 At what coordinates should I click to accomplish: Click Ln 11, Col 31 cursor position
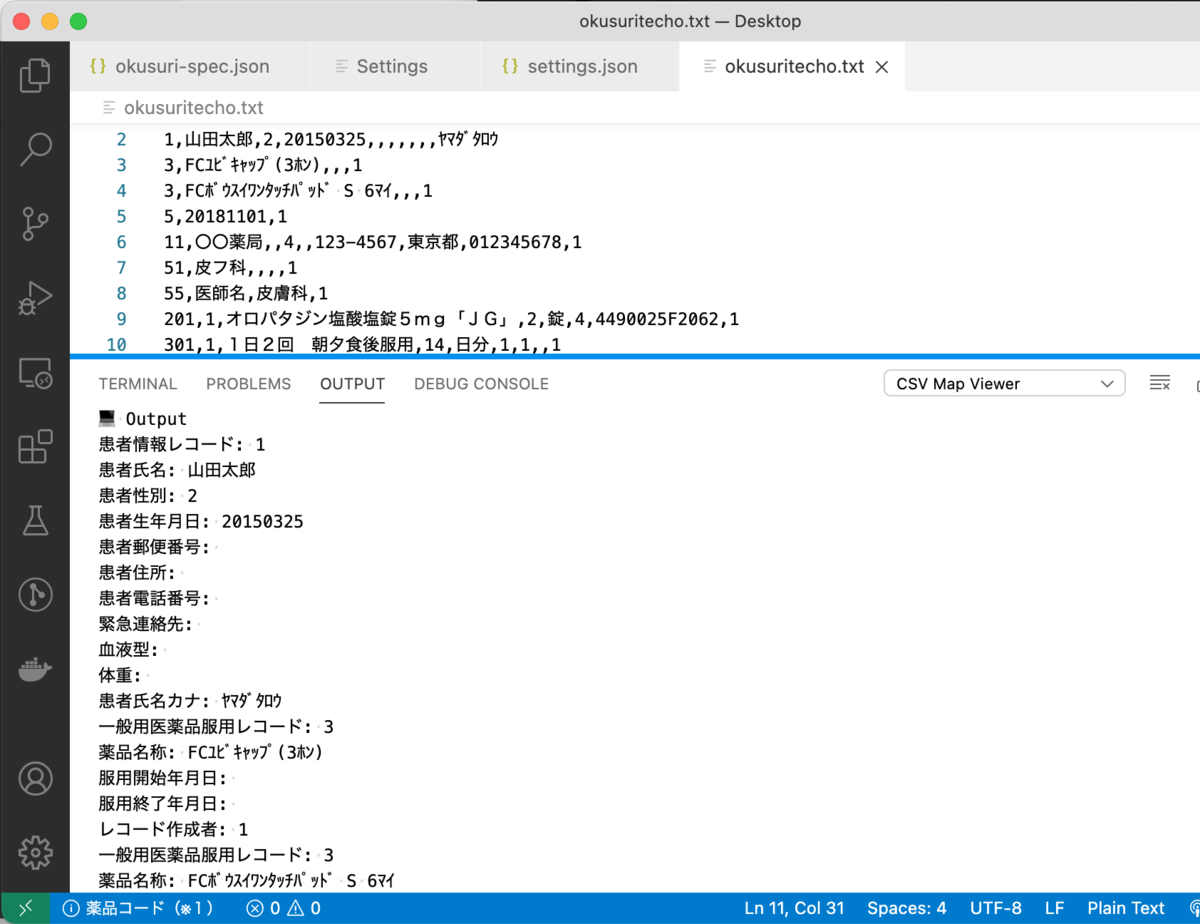(794, 908)
